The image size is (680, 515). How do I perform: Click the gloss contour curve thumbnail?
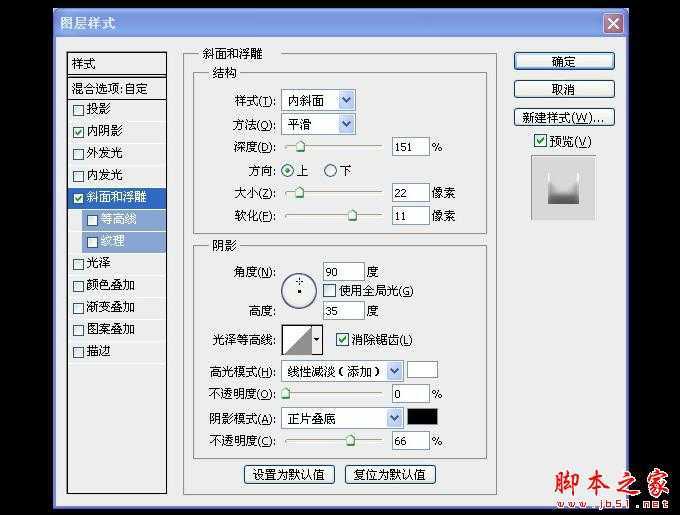point(297,340)
